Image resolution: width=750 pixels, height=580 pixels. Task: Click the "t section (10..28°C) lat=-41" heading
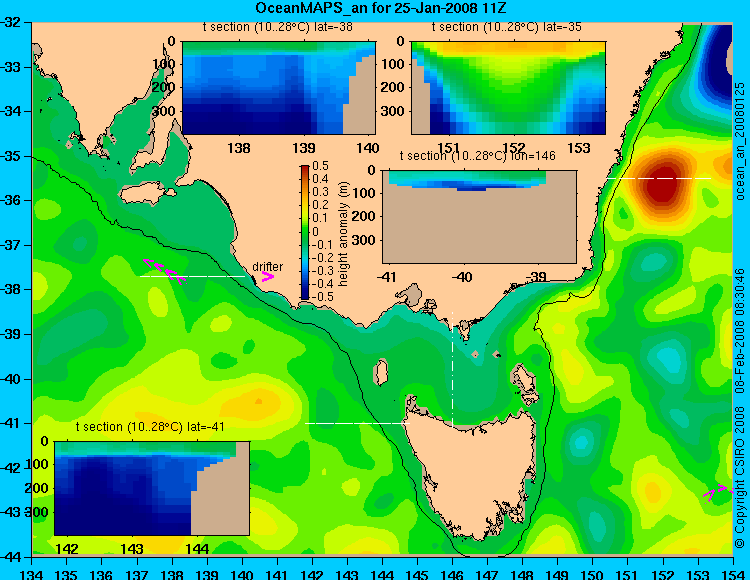[x=150, y=427]
